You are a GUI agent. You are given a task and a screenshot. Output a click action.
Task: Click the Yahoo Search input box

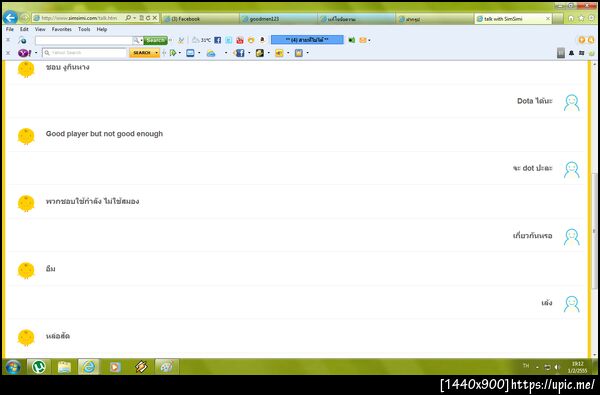tap(85, 53)
